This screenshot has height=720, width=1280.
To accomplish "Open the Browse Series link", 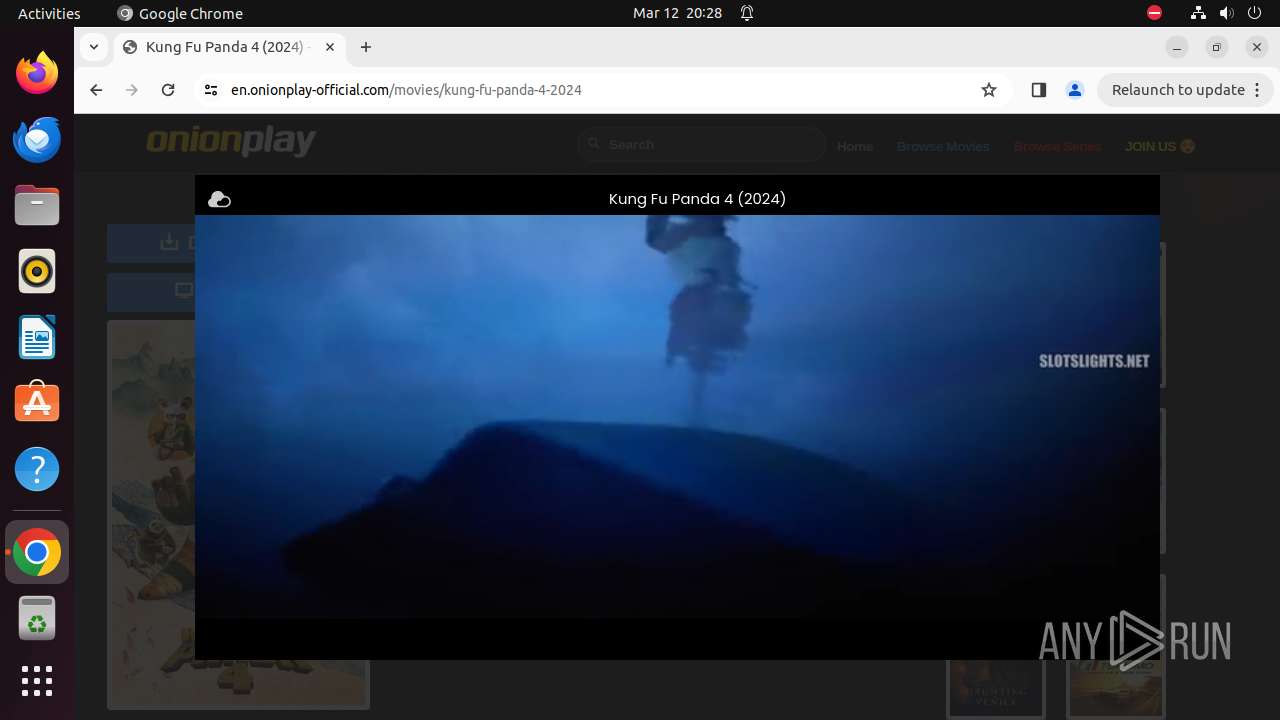I will point(1057,146).
